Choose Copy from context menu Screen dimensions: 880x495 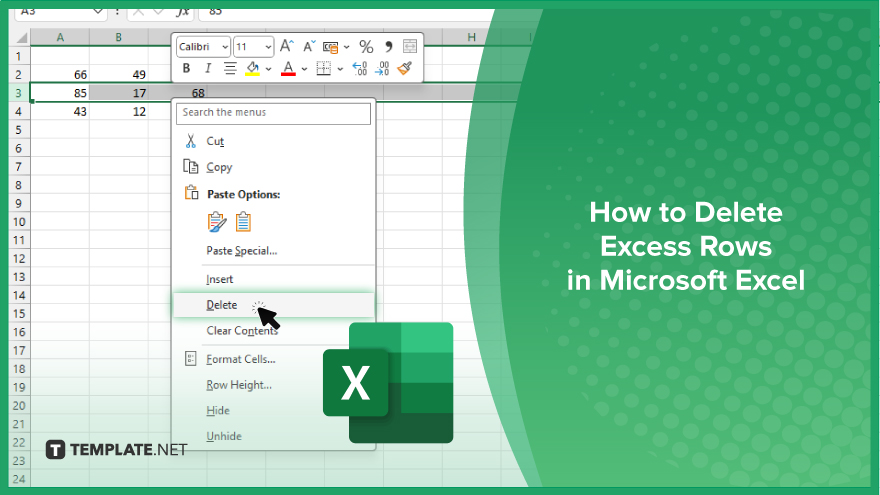(273, 167)
